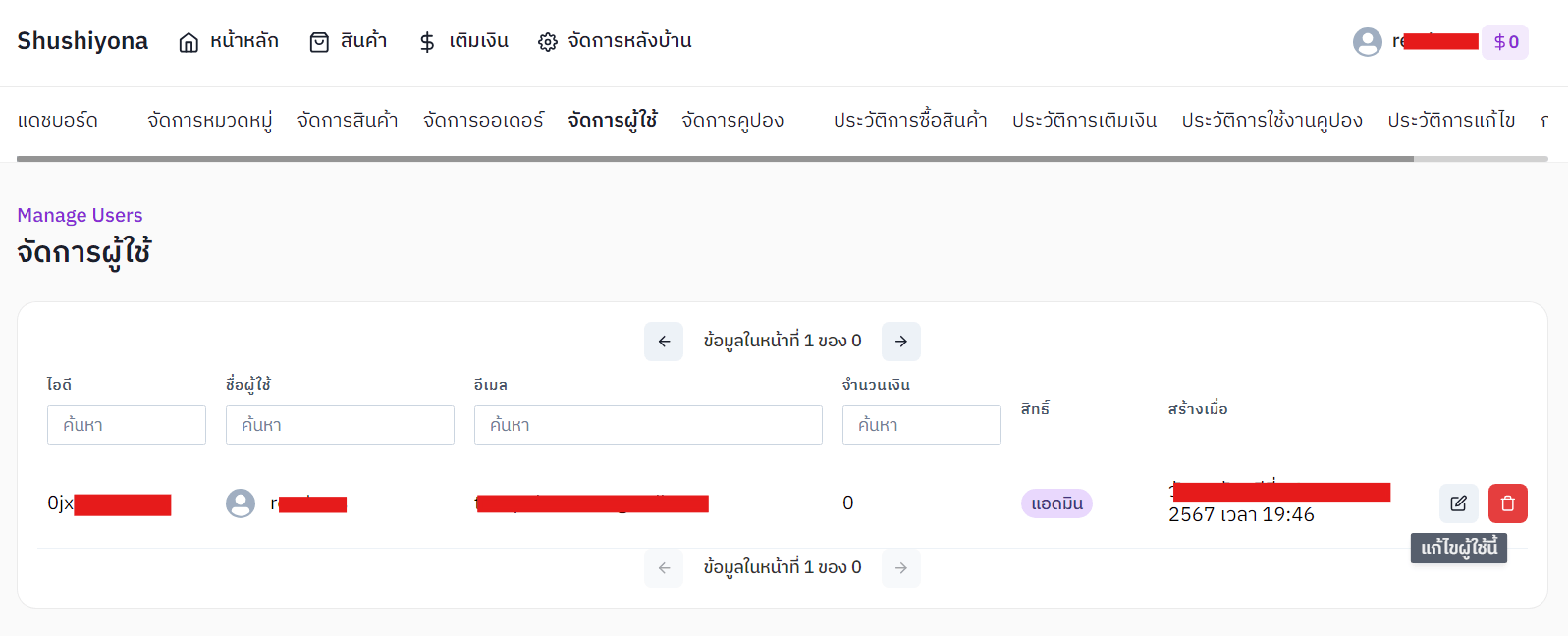This screenshot has width=1568, height=636.
Task: Switch to the จัดการคูปอง tab
Action: point(732,121)
